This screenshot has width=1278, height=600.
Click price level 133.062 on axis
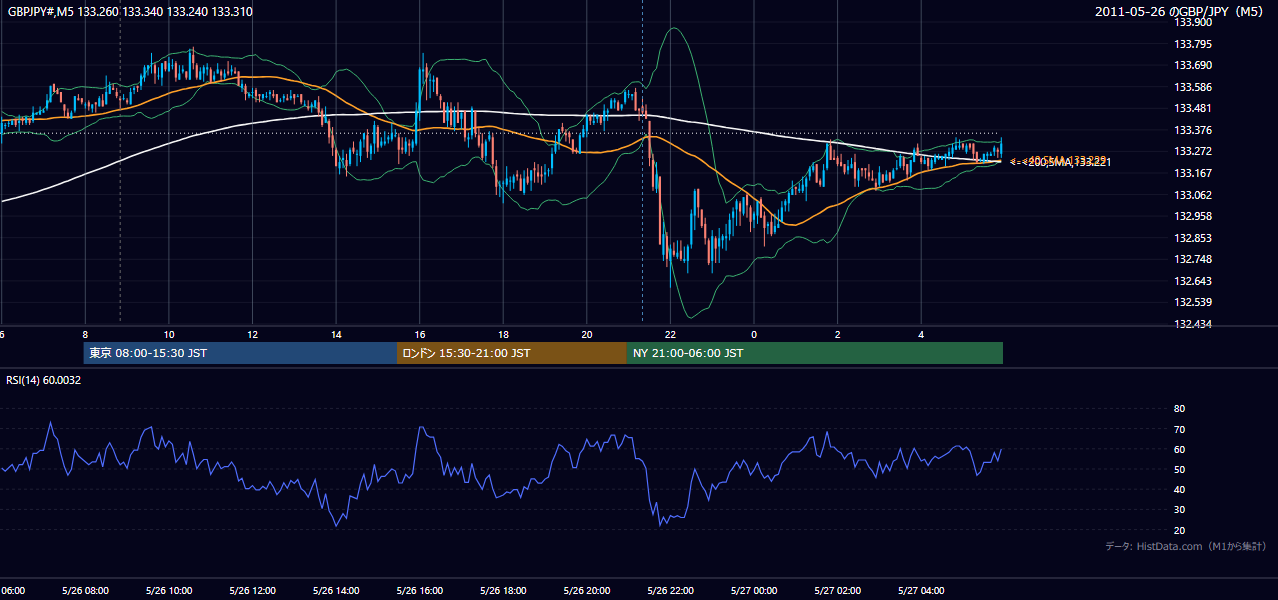[1194, 195]
